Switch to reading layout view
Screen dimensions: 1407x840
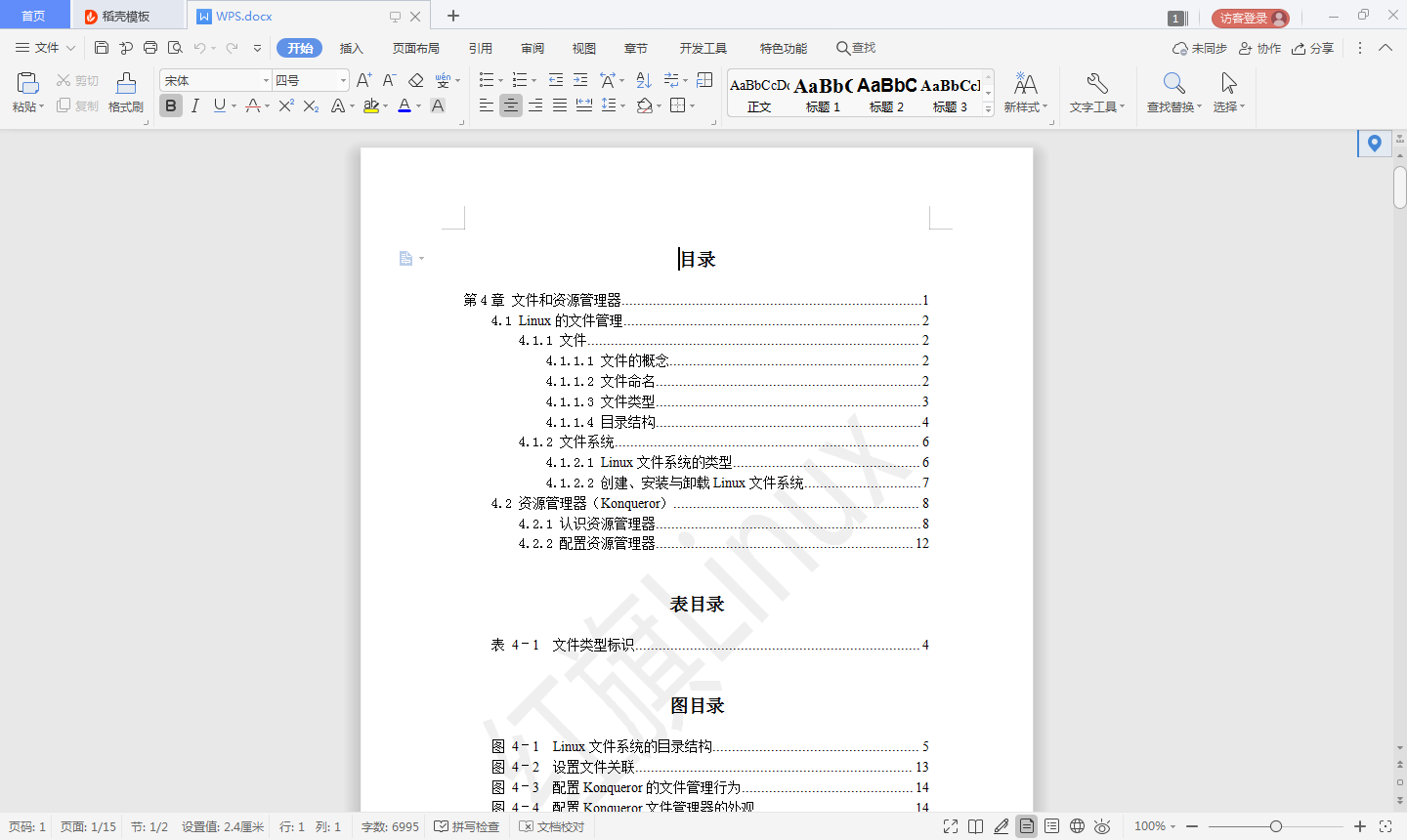(975, 826)
